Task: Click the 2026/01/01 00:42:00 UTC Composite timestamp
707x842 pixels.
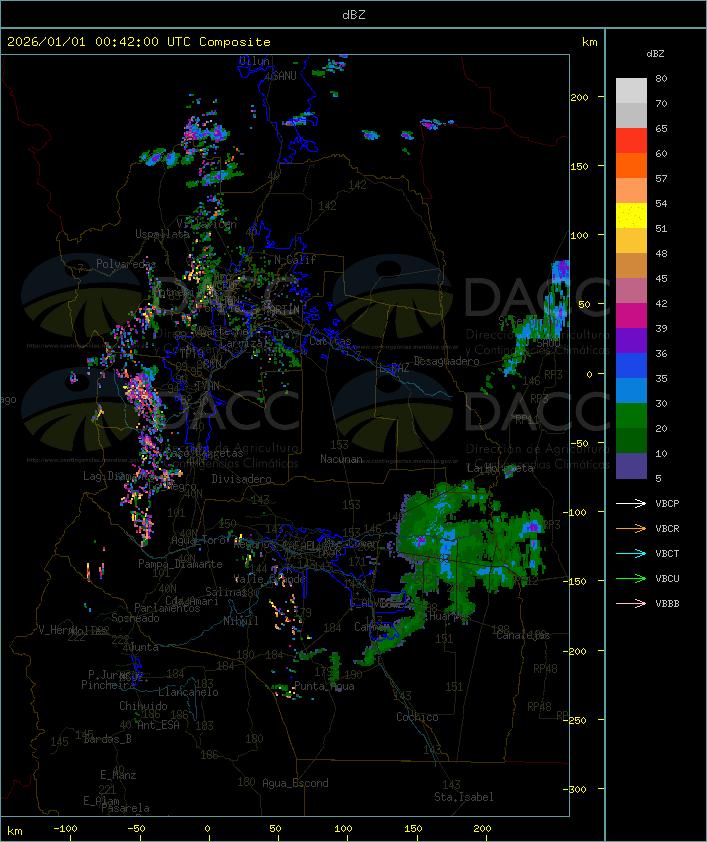Action: point(139,41)
